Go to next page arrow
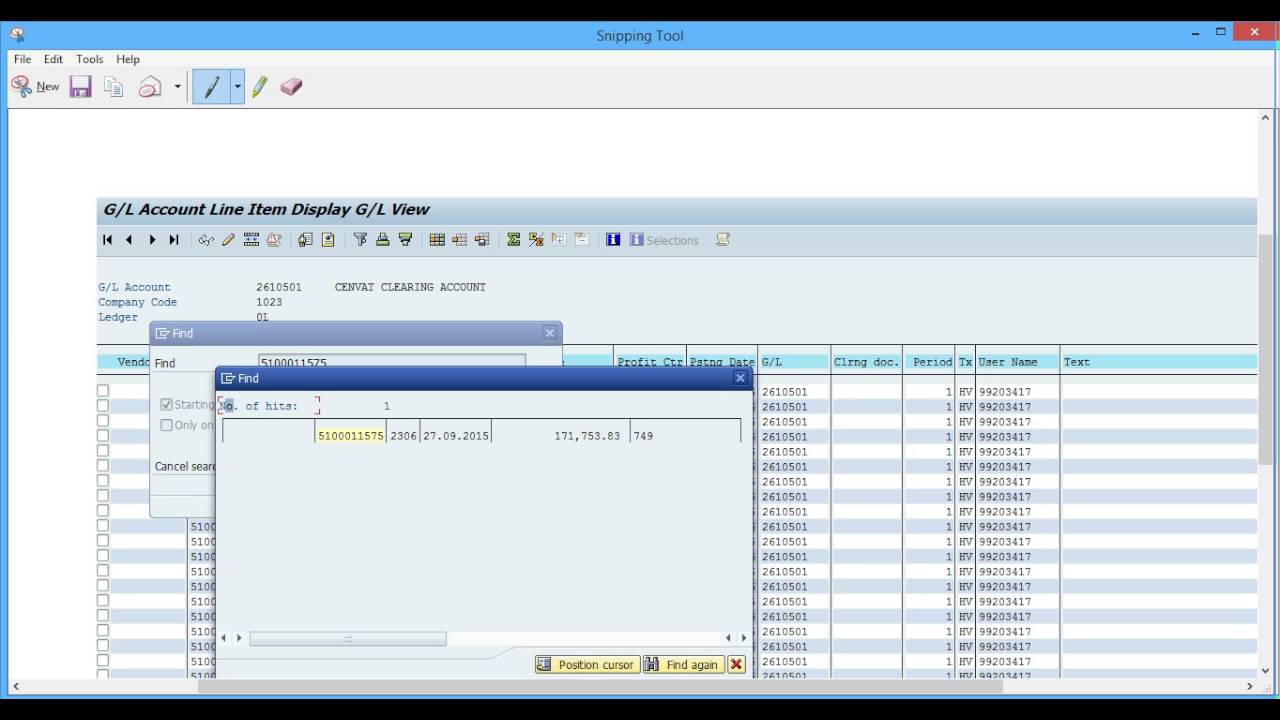 point(152,240)
